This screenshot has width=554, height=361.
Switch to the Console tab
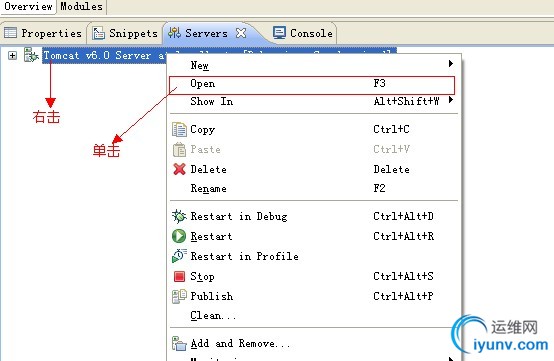[x=303, y=33]
